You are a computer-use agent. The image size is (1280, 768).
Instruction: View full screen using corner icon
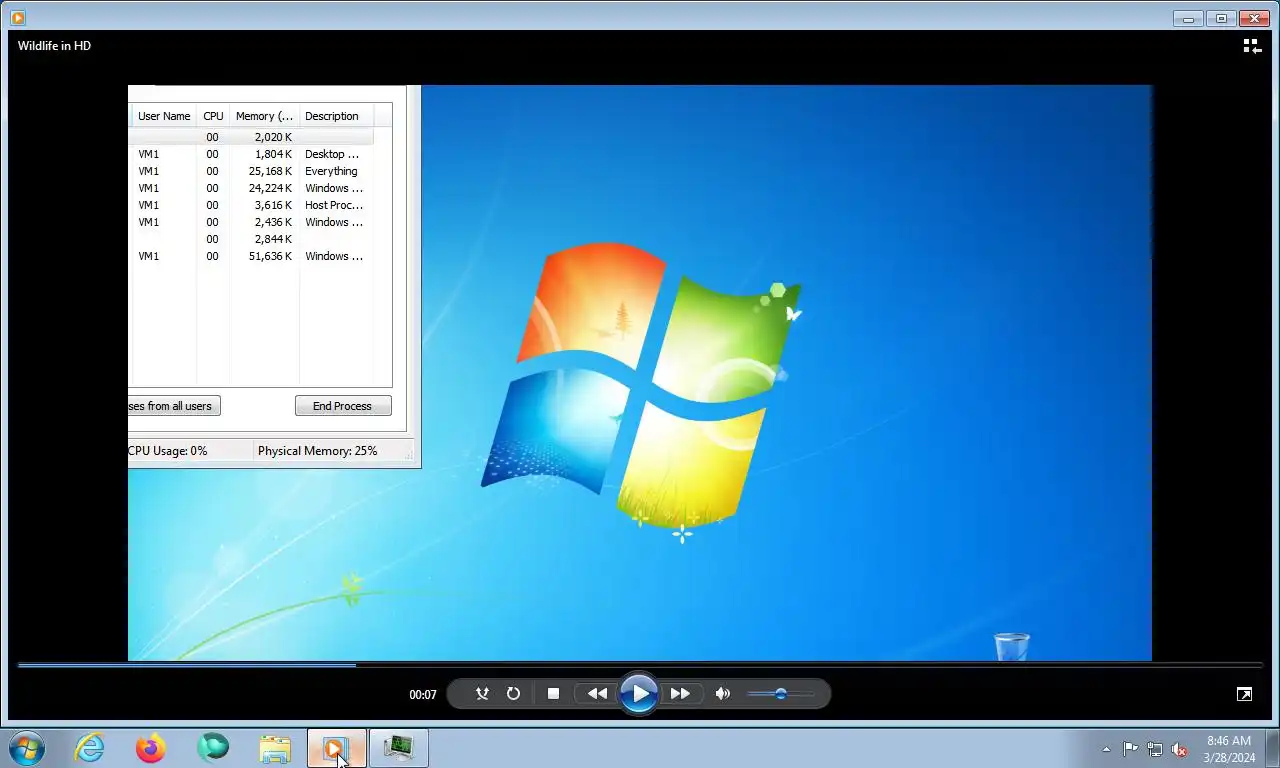[1244, 694]
